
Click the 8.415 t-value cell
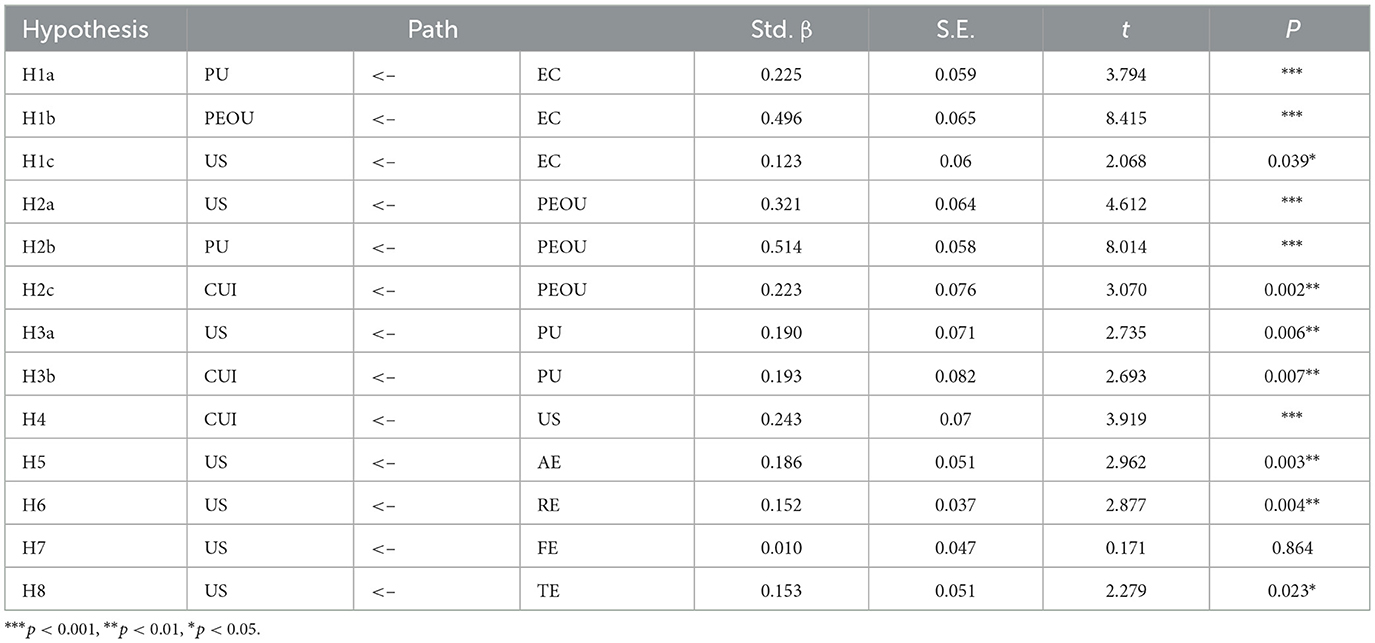(1125, 117)
